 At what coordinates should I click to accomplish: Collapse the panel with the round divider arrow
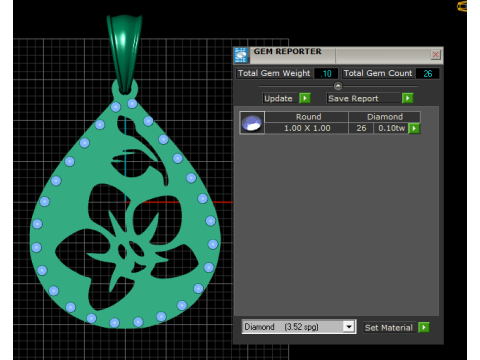338,86
